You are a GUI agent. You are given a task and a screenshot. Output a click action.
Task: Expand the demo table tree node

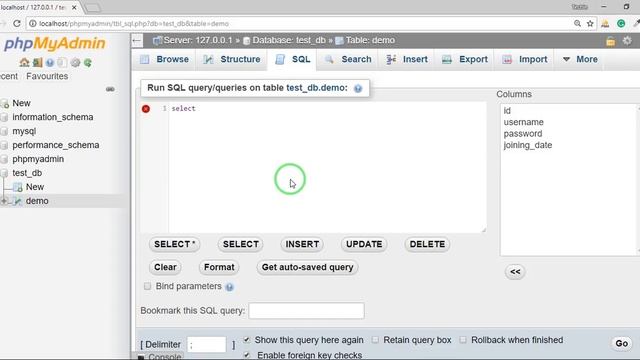pos(4,201)
